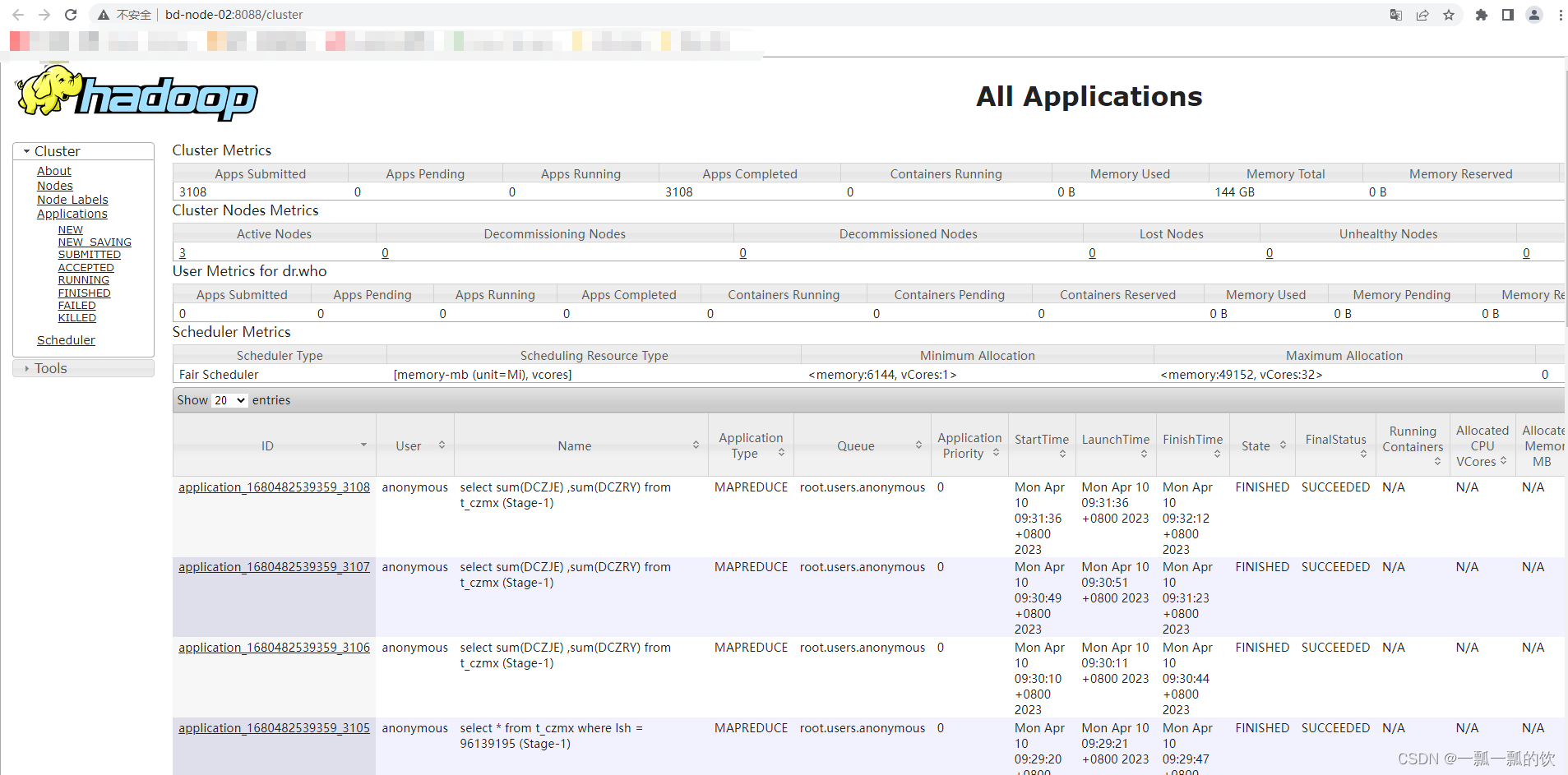Sort table by User column arrows
The height and width of the screenshot is (775, 1568).
pos(442,445)
